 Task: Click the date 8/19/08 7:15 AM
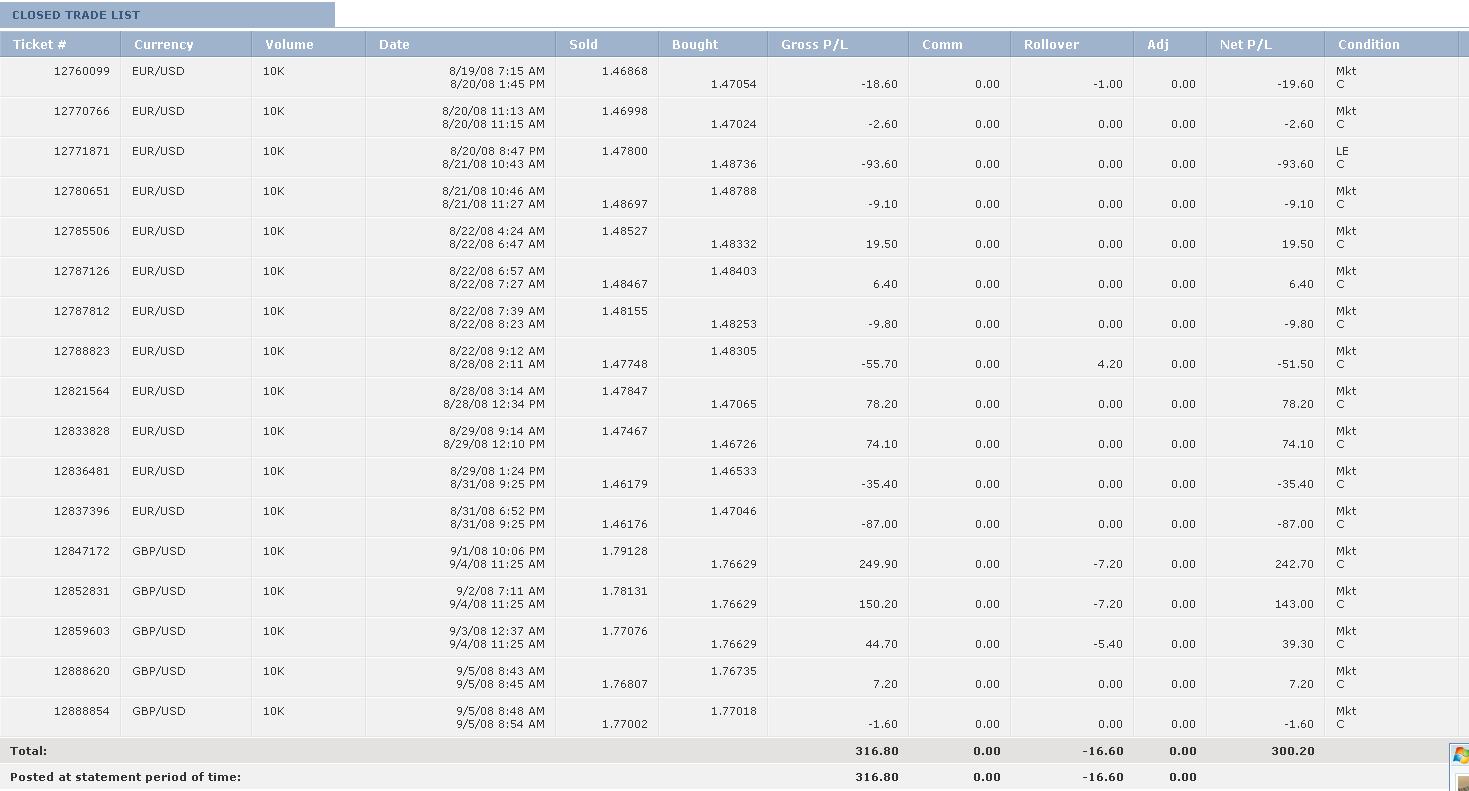(x=497, y=71)
